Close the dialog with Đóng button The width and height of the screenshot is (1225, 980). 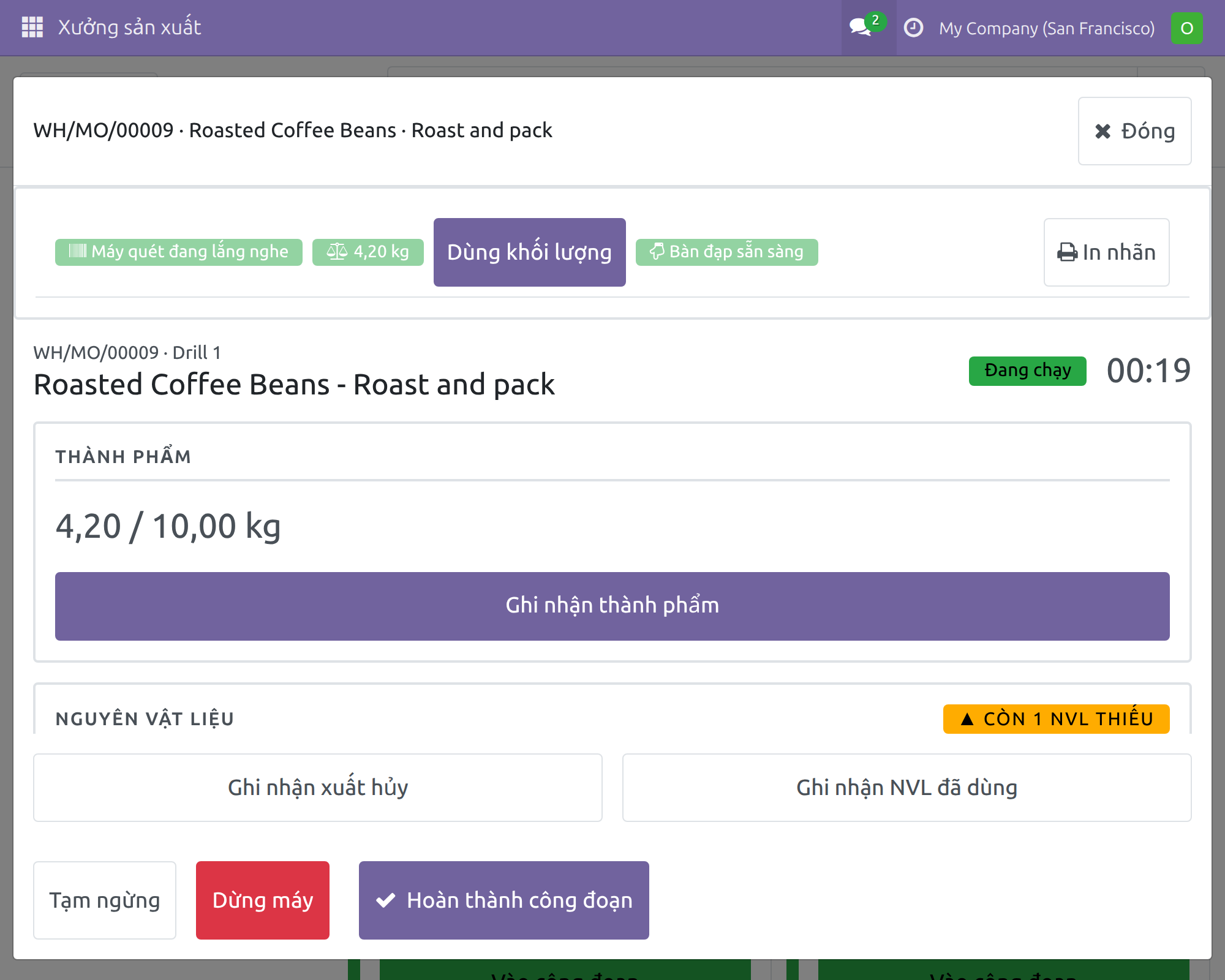tap(1134, 131)
